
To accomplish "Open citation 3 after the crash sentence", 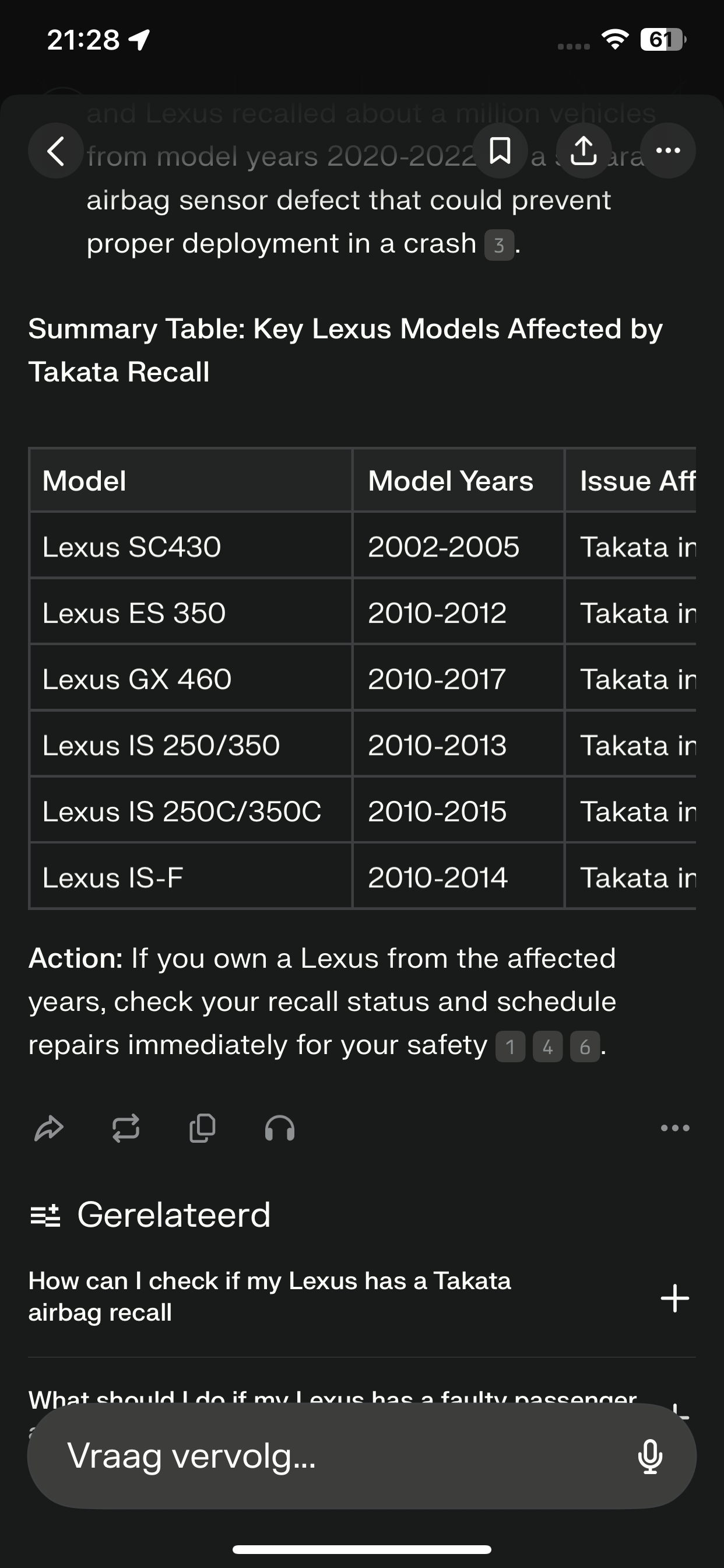I will click(499, 246).
